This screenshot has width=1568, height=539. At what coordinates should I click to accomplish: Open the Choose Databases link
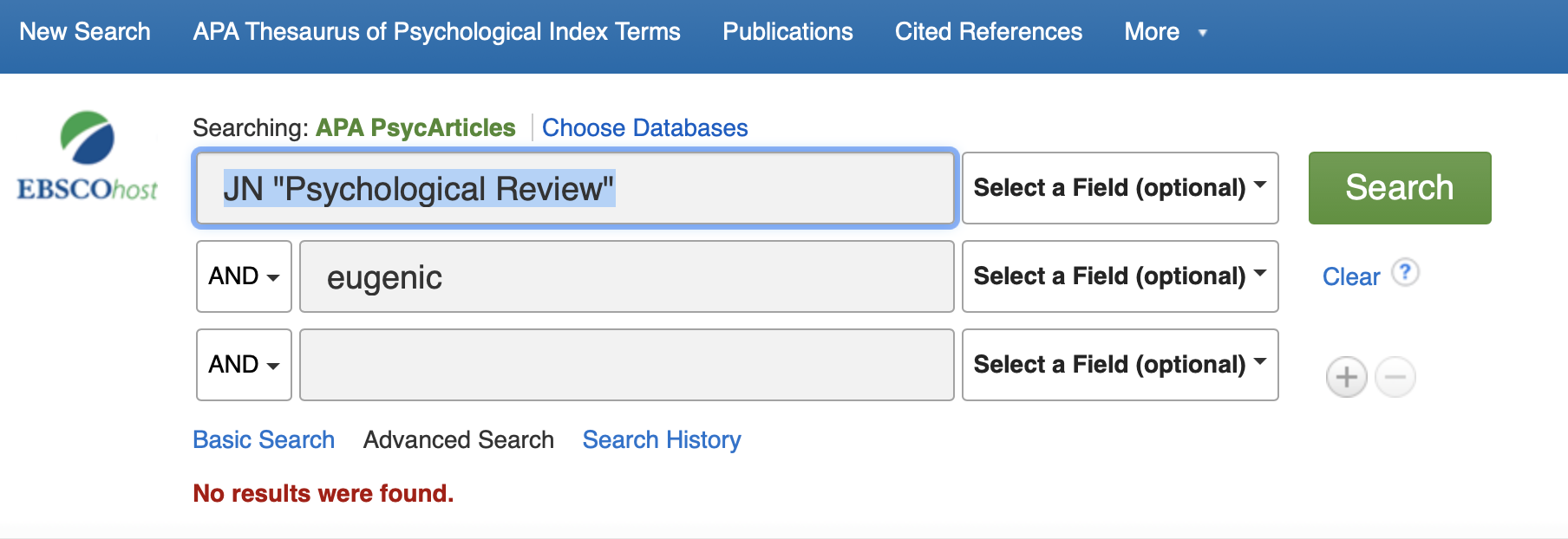[x=644, y=127]
